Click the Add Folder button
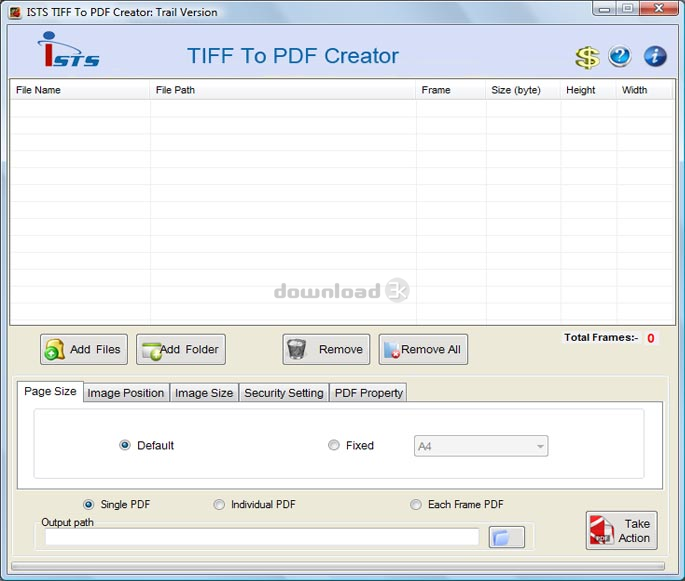 click(x=181, y=349)
